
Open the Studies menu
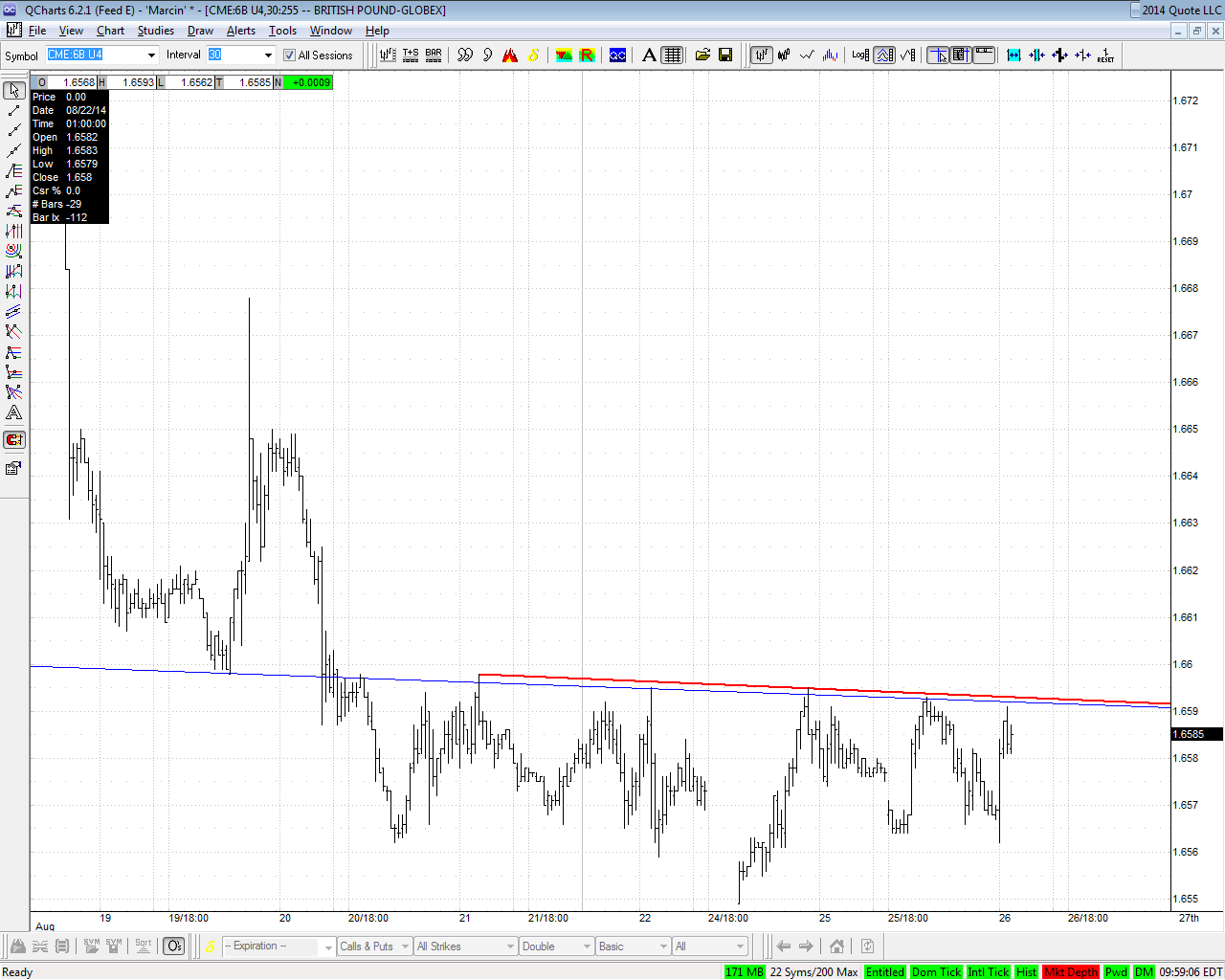tap(156, 31)
